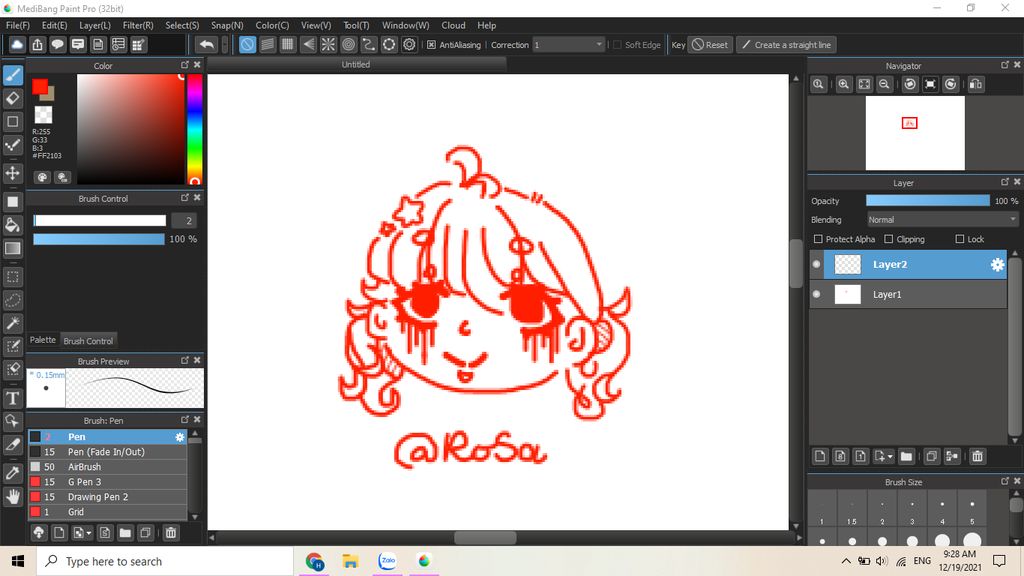Screen dimensions: 1024x576
Task: Flip canvas view in Navigator
Action: coord(976,84)
